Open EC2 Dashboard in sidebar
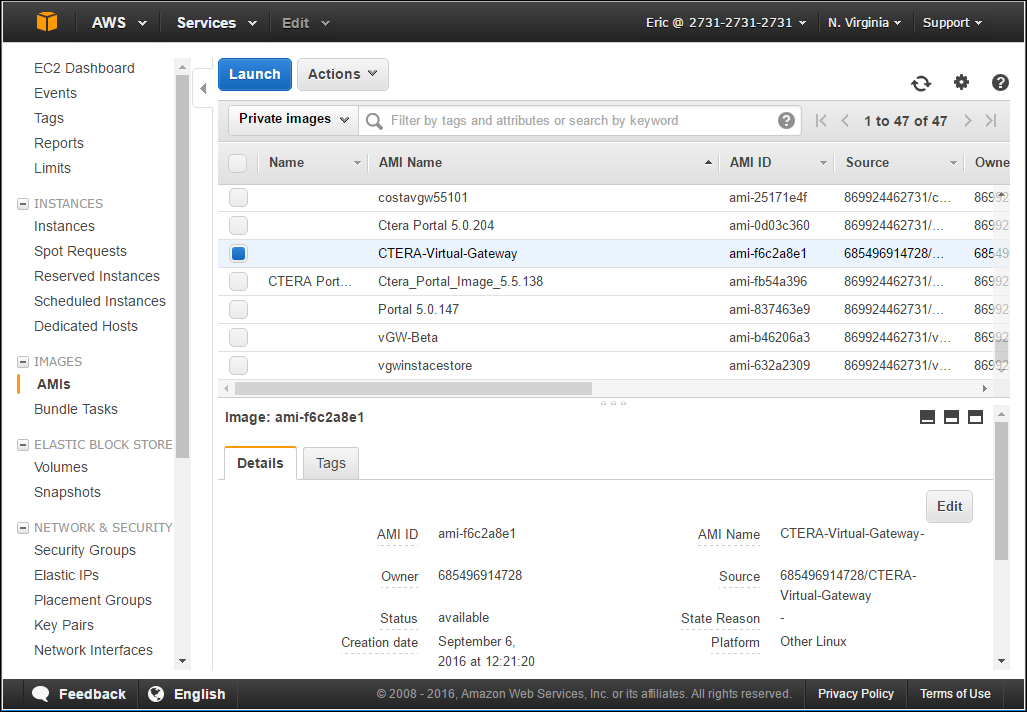Viewport: 1027px width, 712px height. (84, 68)
